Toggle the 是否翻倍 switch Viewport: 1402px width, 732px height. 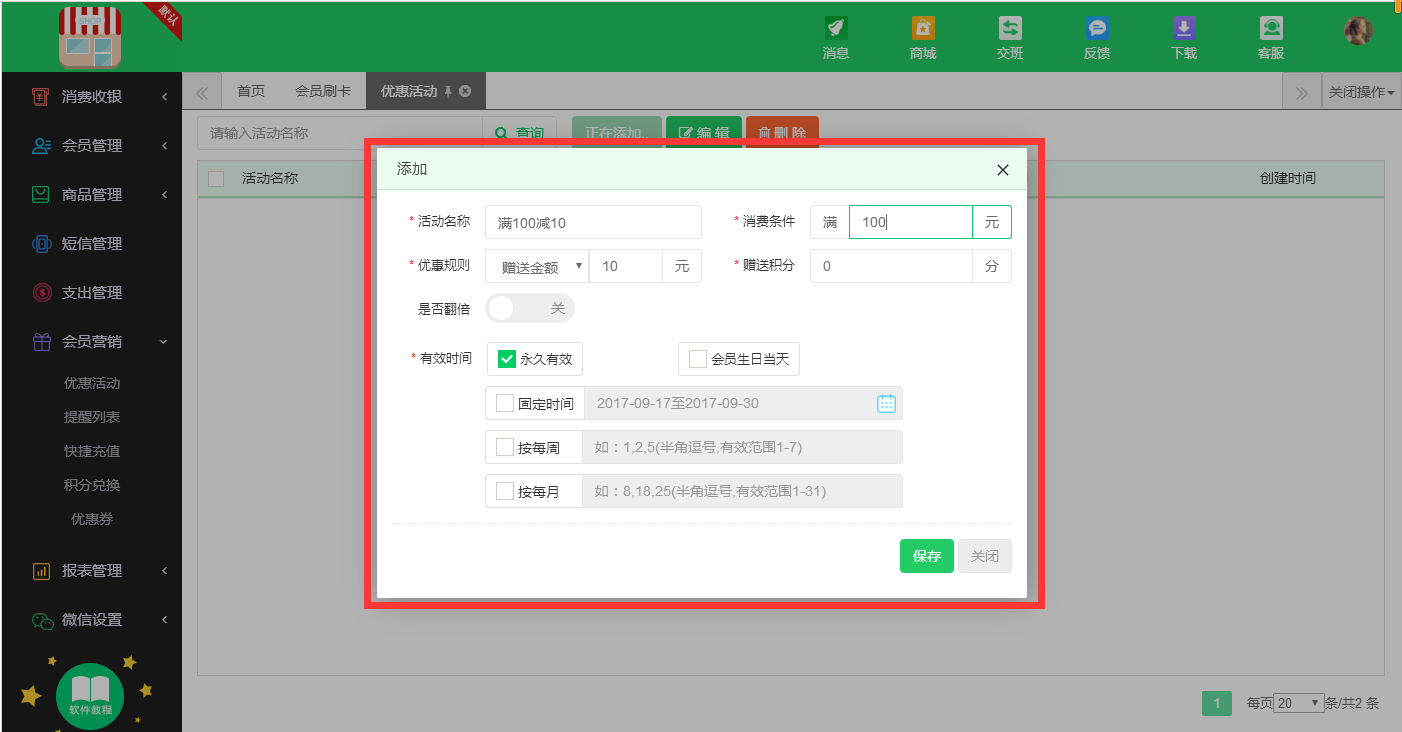click(530, 308)
